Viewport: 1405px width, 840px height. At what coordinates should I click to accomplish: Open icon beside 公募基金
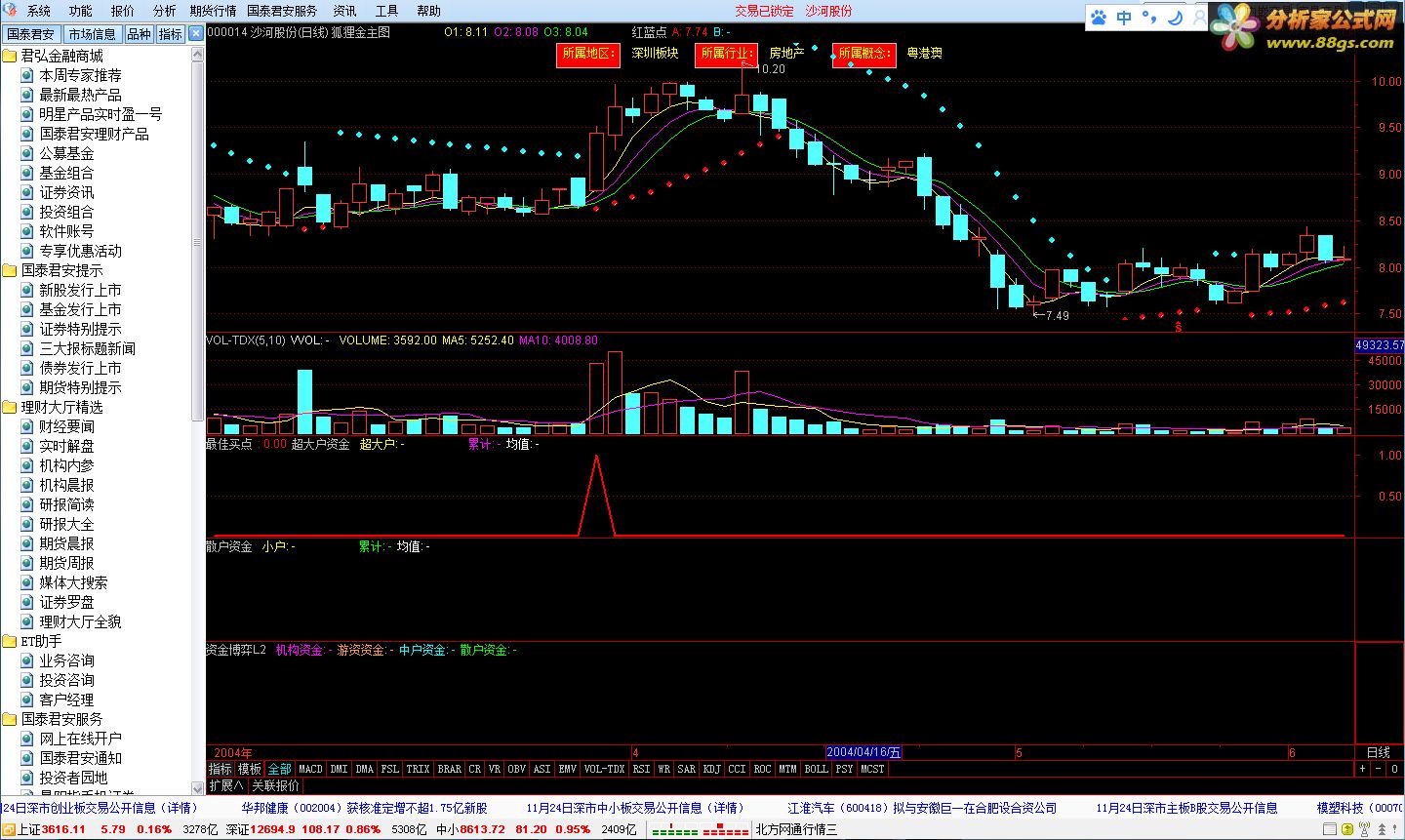point(27,153)
